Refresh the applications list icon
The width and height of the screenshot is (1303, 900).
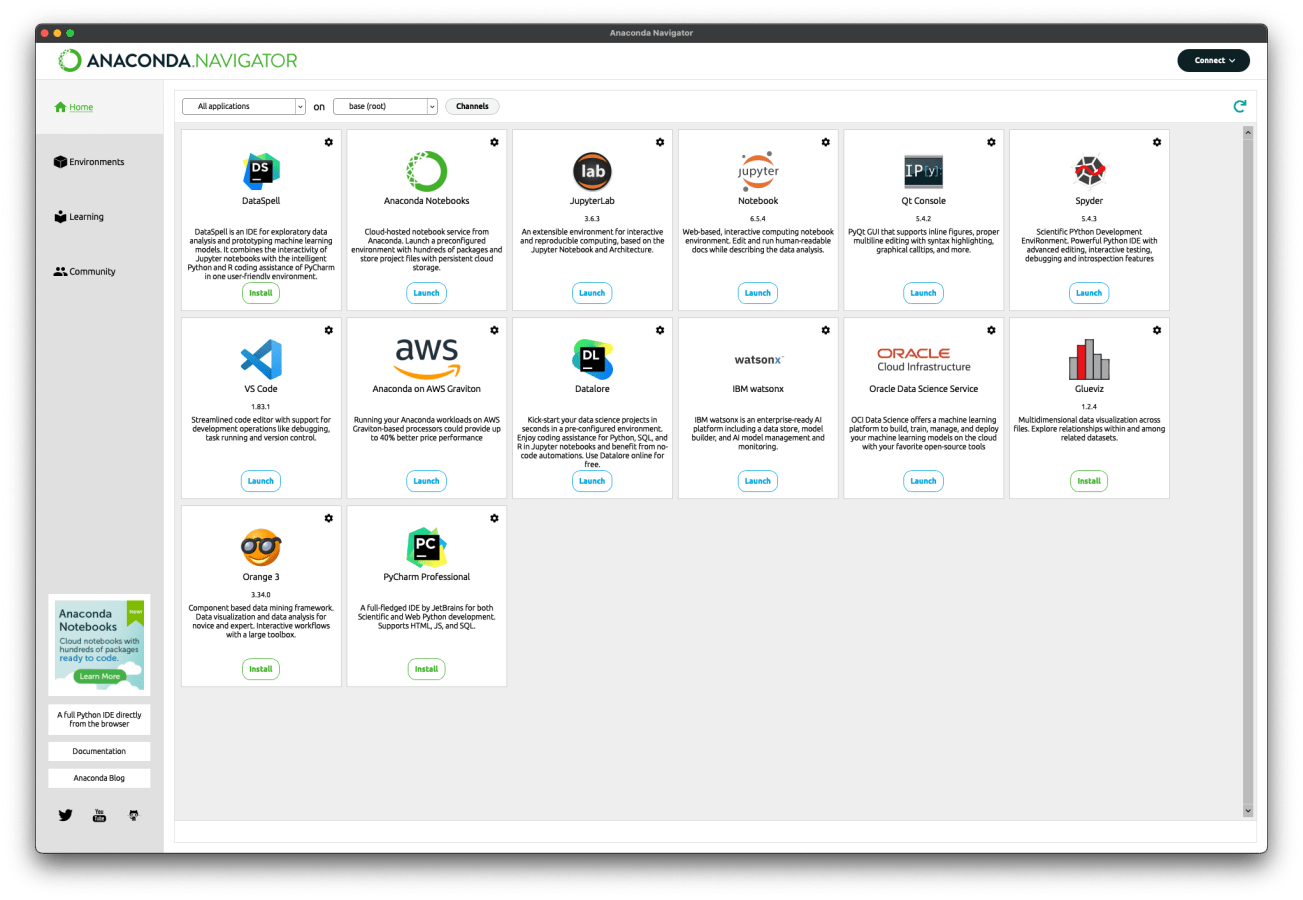(x=1240, y=106)
